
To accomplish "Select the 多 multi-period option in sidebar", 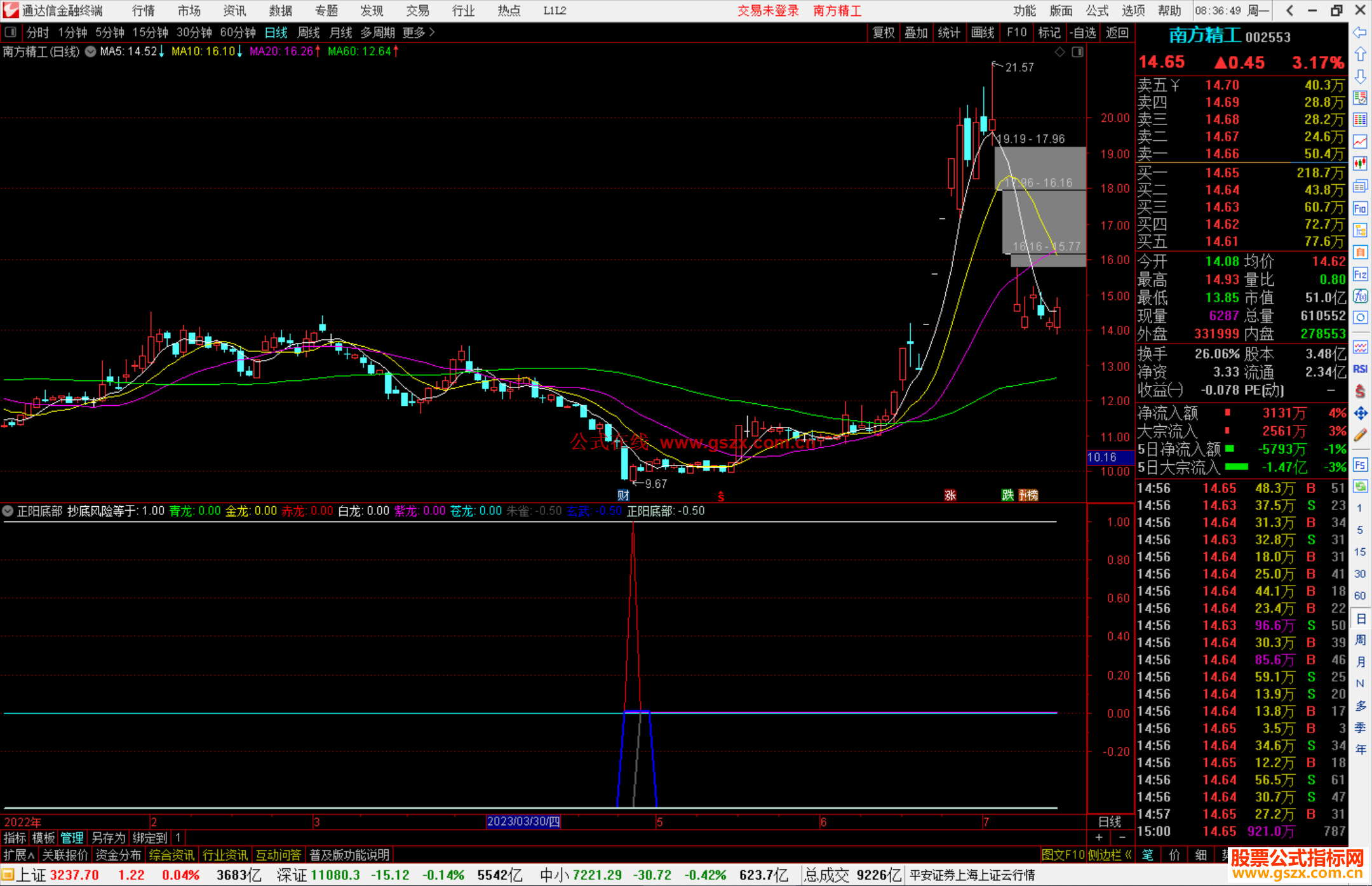I will pos(1360,706).
